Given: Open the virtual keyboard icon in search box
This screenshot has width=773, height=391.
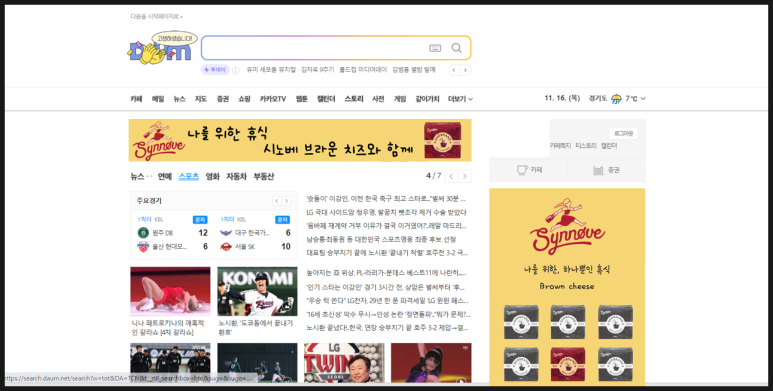Looking at the screenshot, I should click(x=435, y=48).
